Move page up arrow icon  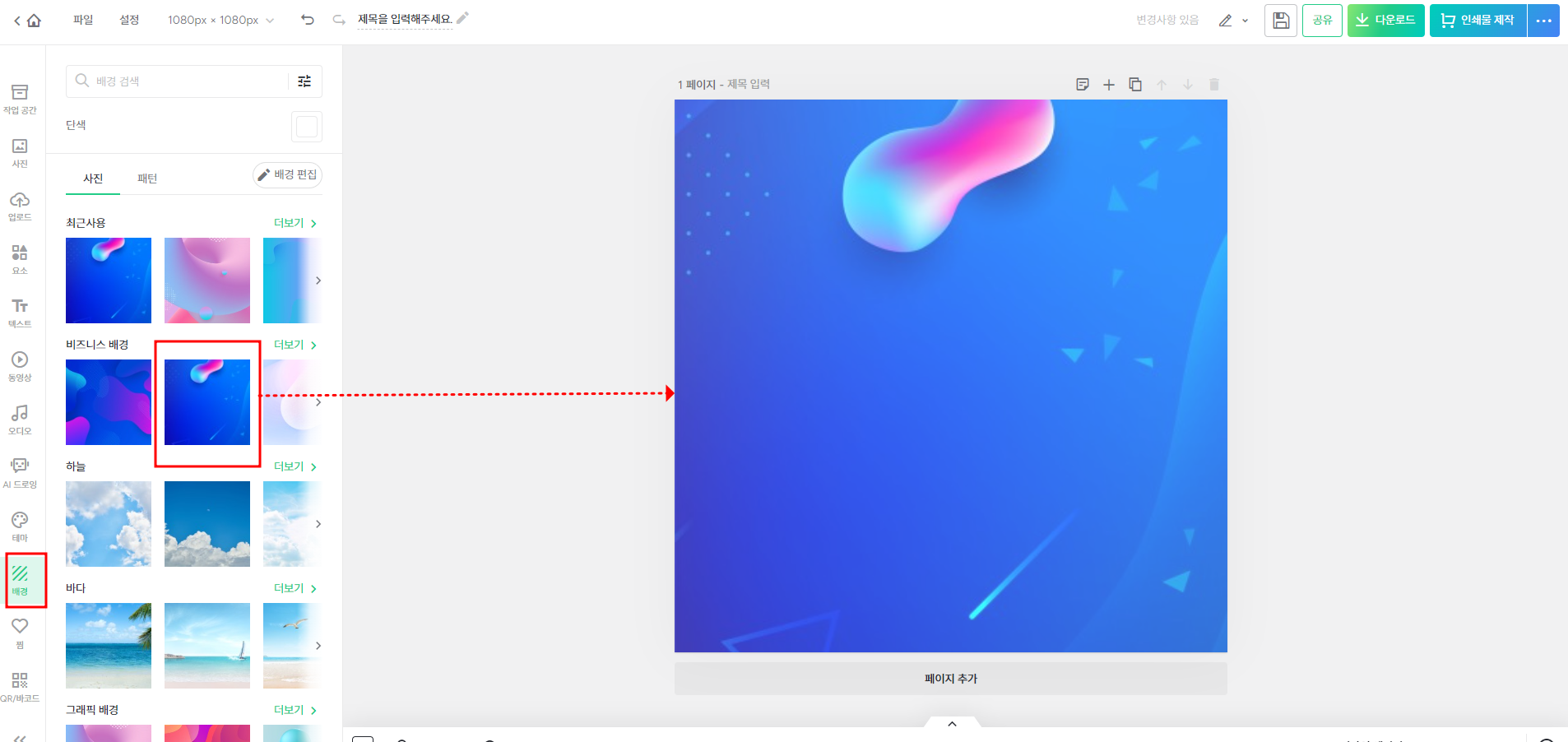pyautogui.click(x=1162, y=85)
